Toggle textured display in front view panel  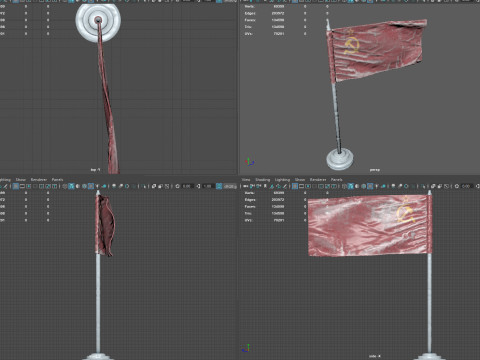point(91,186)
